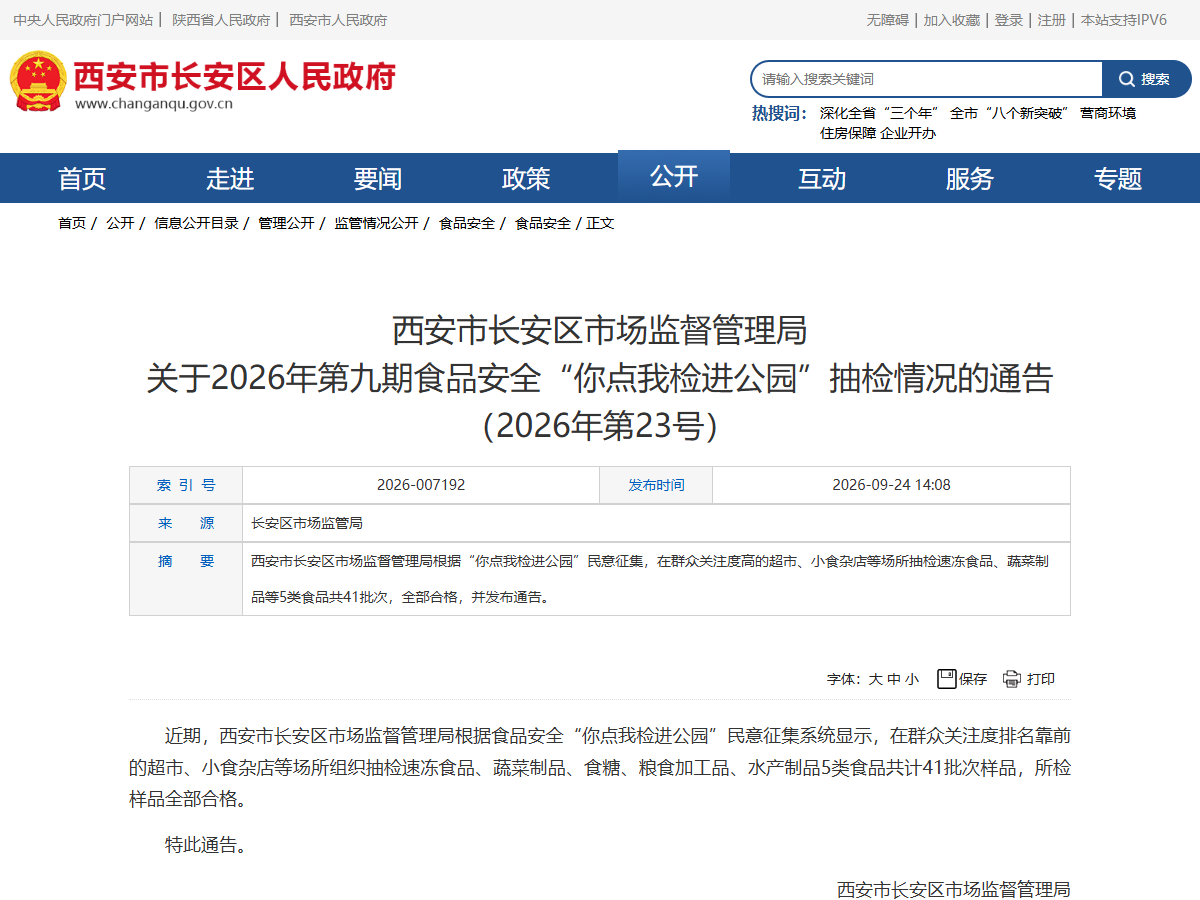Click publish time 2026-09-24 14:08
1200x900 pixels.
[x=892, y=485]
